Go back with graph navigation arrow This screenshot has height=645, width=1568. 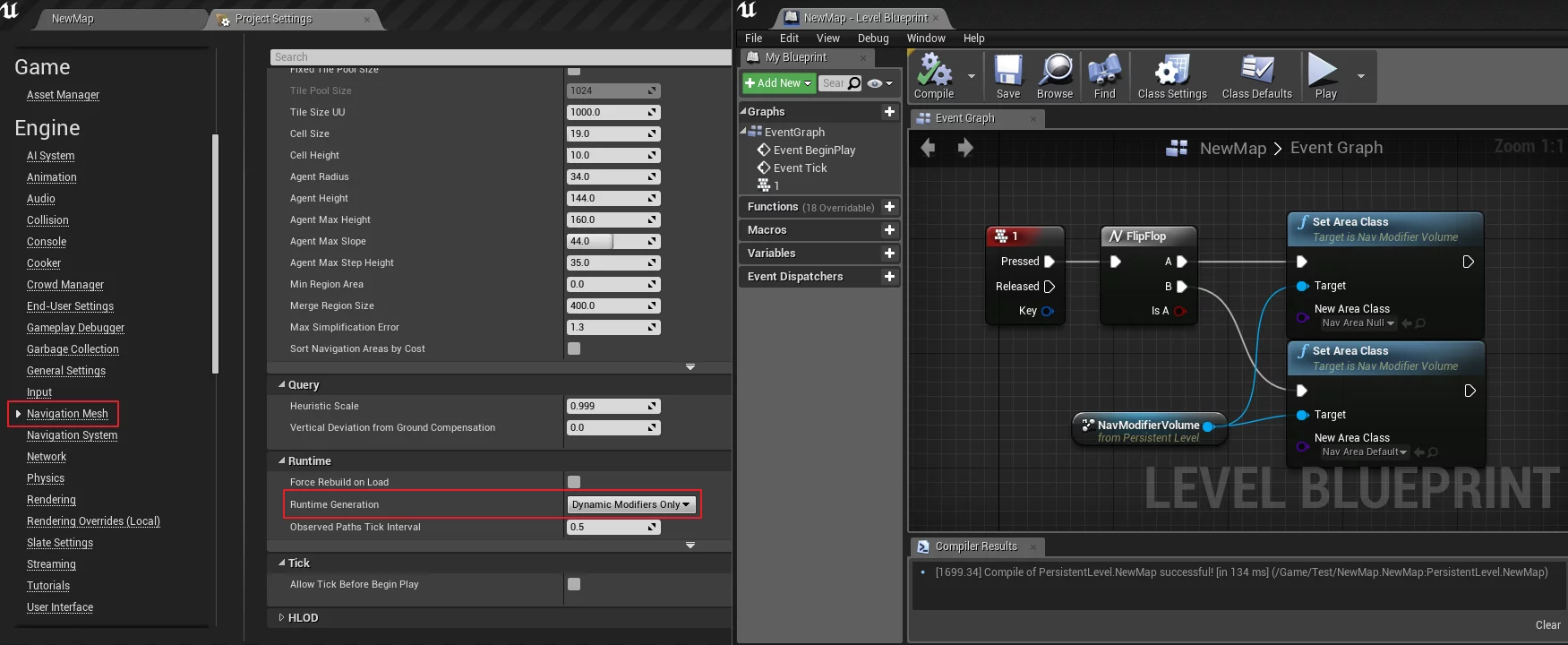[x=928, y=148]
